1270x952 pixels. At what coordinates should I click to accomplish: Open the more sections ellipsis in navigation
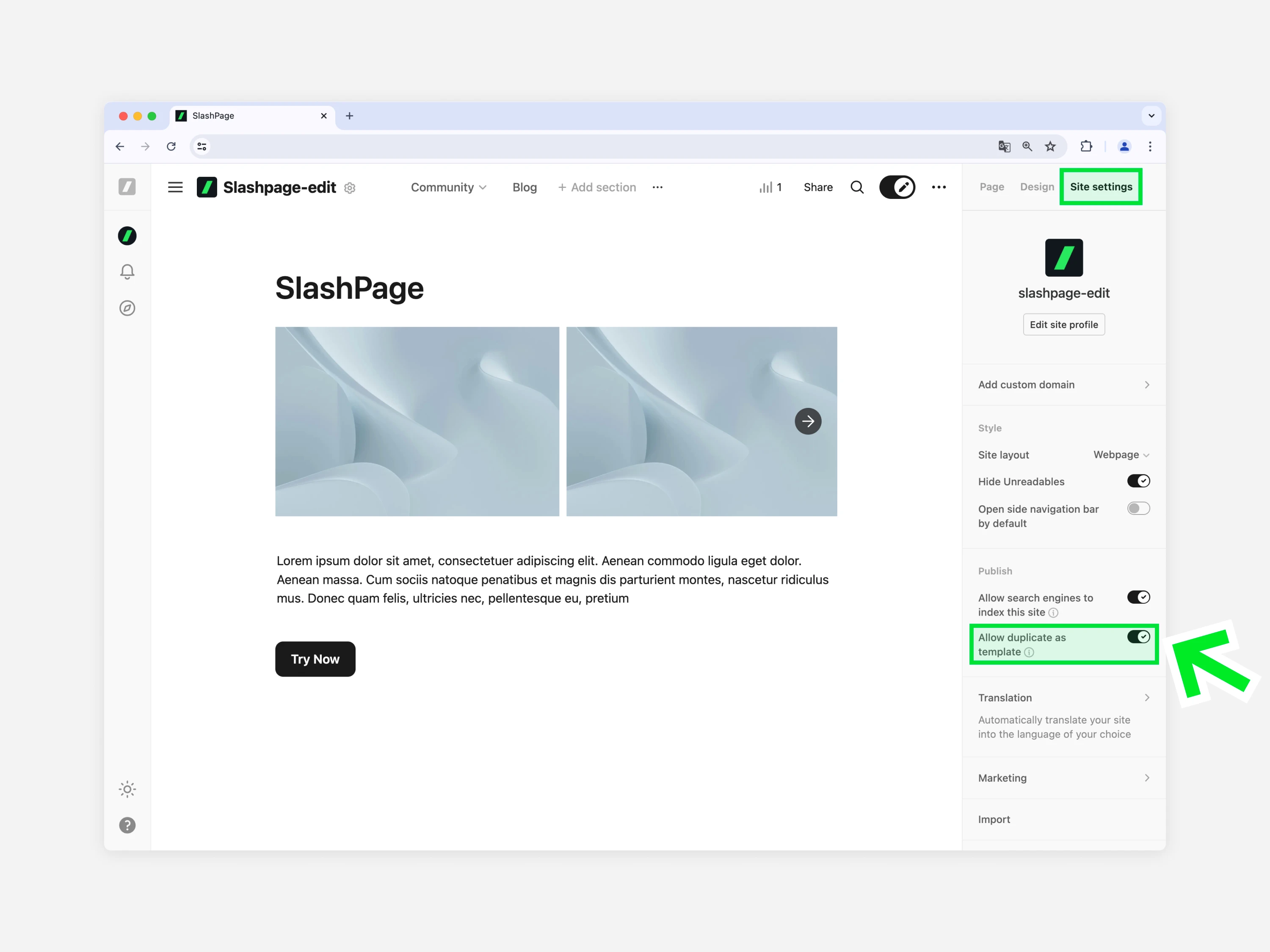(657, 187)
